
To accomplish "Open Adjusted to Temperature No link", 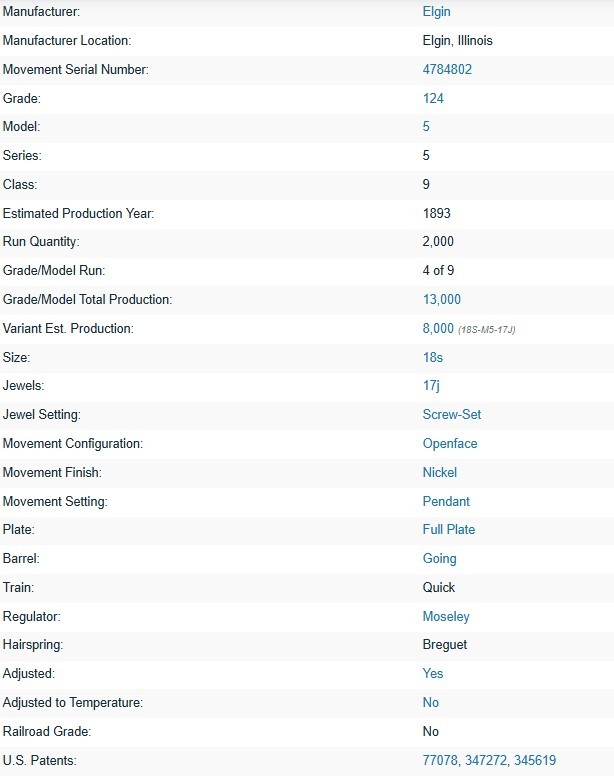I will click(430, 703).
